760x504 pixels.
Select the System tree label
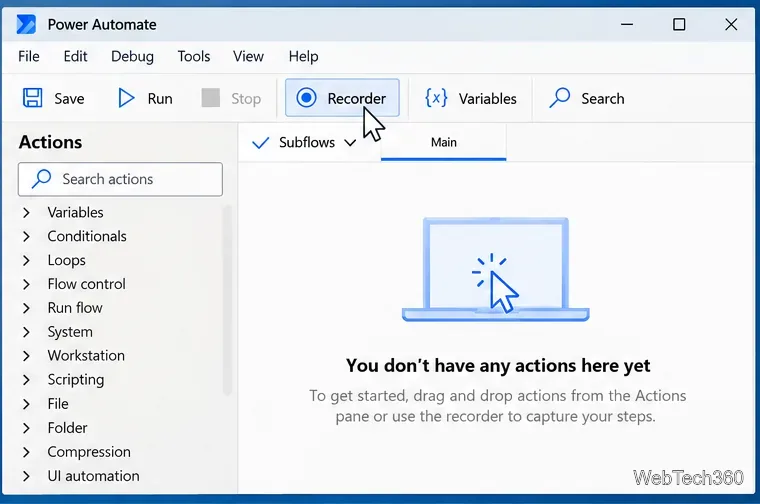pos(70,332)
